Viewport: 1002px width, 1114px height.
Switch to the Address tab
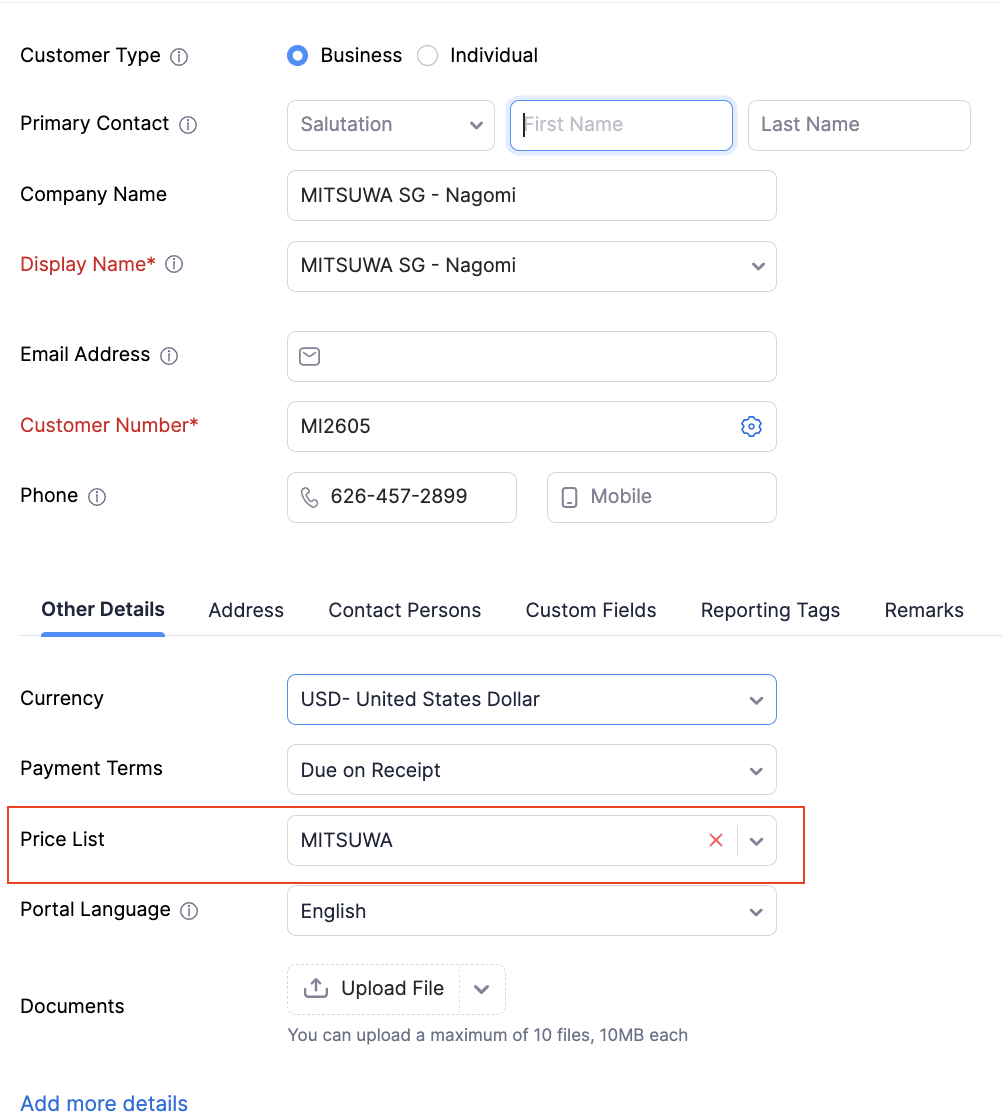(246, 610)
